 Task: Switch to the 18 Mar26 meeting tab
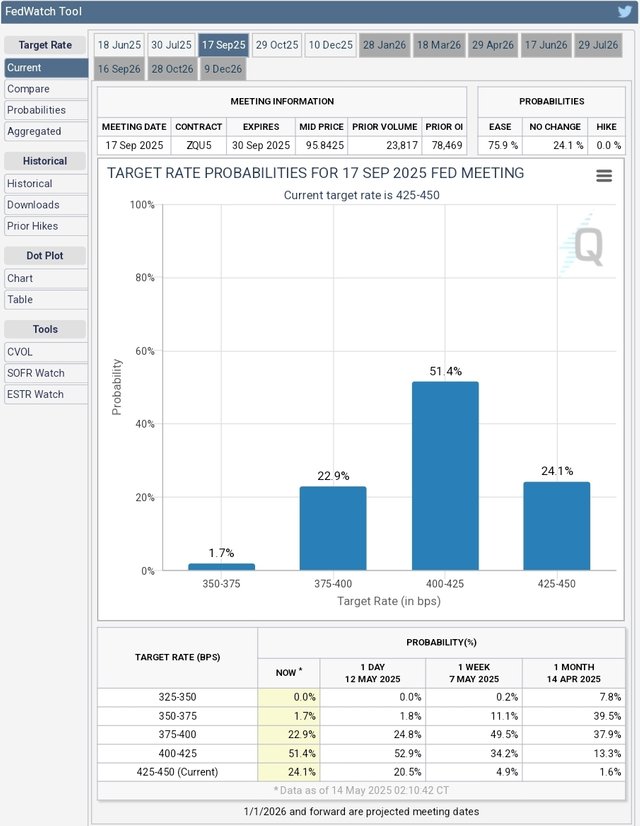[x=439, y=45]
